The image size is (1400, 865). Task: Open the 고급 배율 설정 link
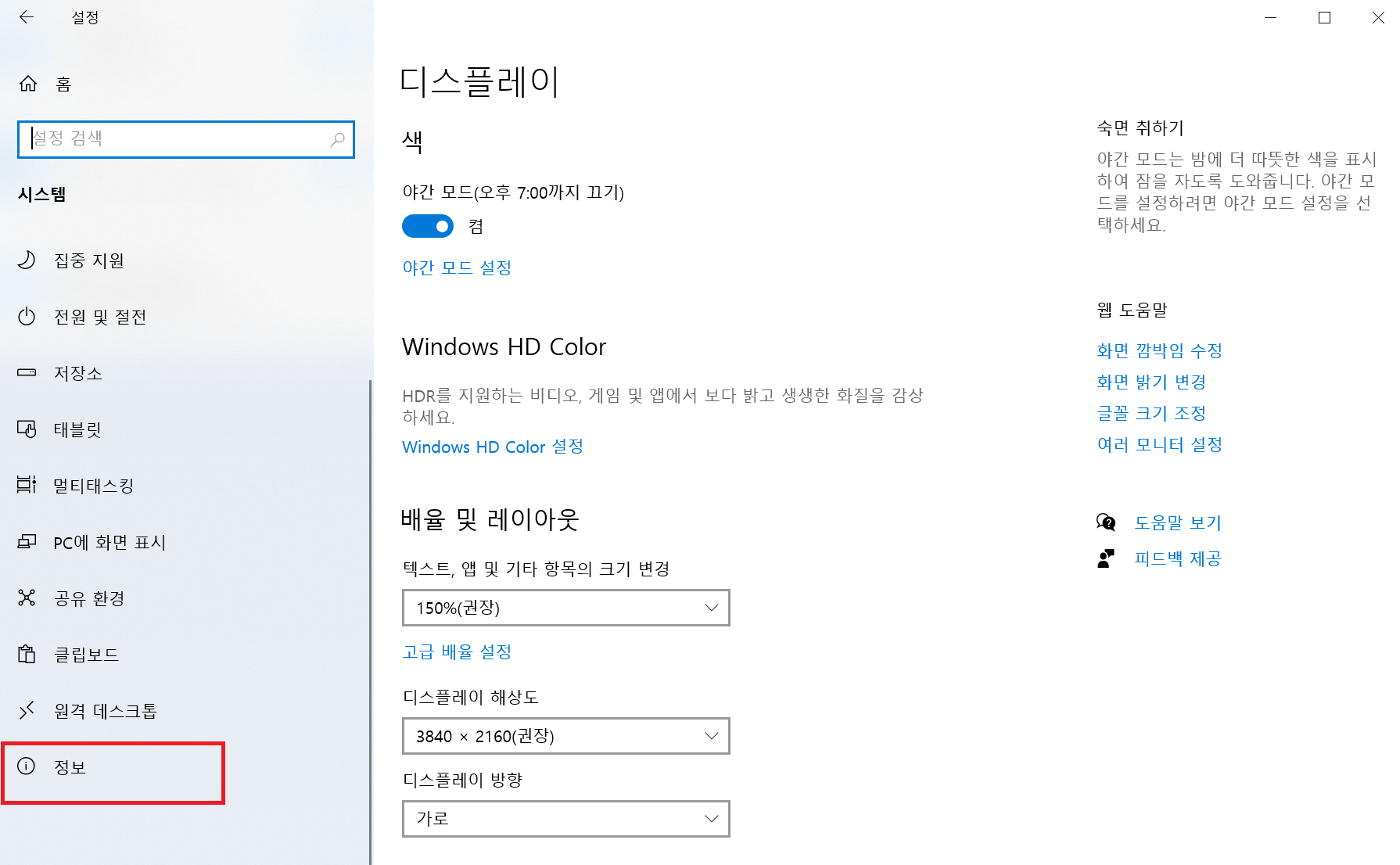click(457, 651)
